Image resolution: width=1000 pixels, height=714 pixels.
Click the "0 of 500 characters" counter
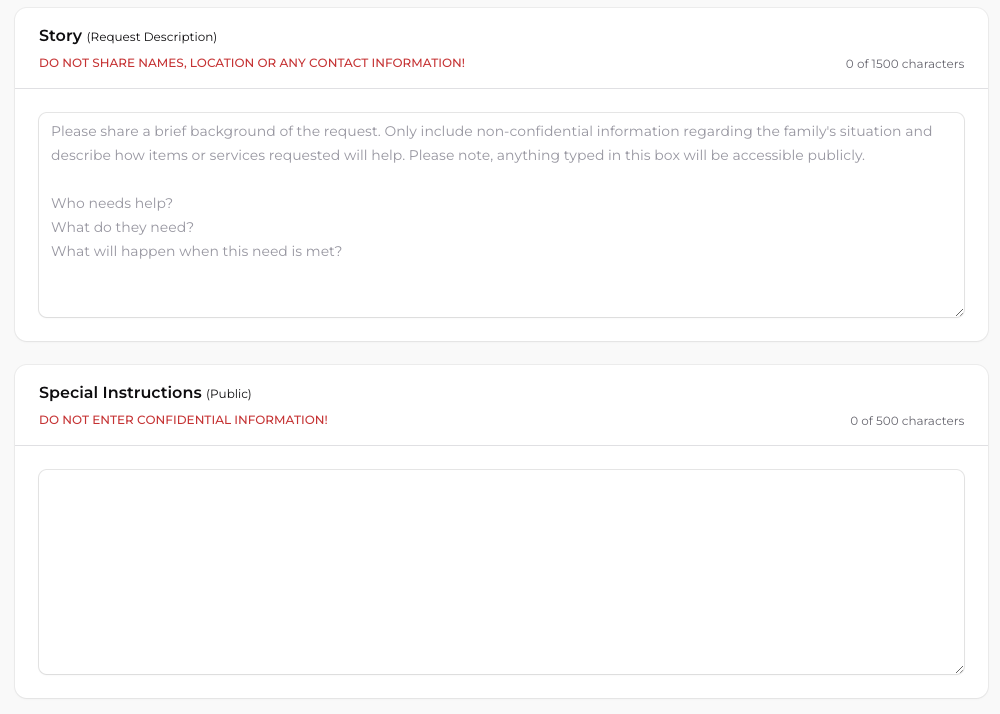[x=907, y=421]
